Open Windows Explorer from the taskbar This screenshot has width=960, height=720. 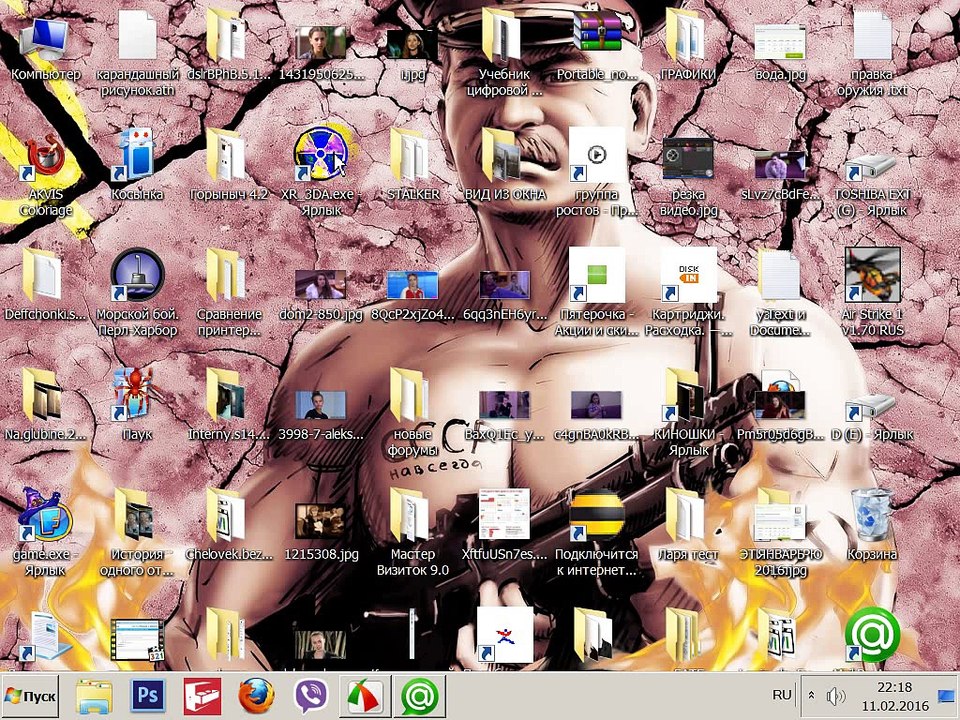[x=94, y=696]
